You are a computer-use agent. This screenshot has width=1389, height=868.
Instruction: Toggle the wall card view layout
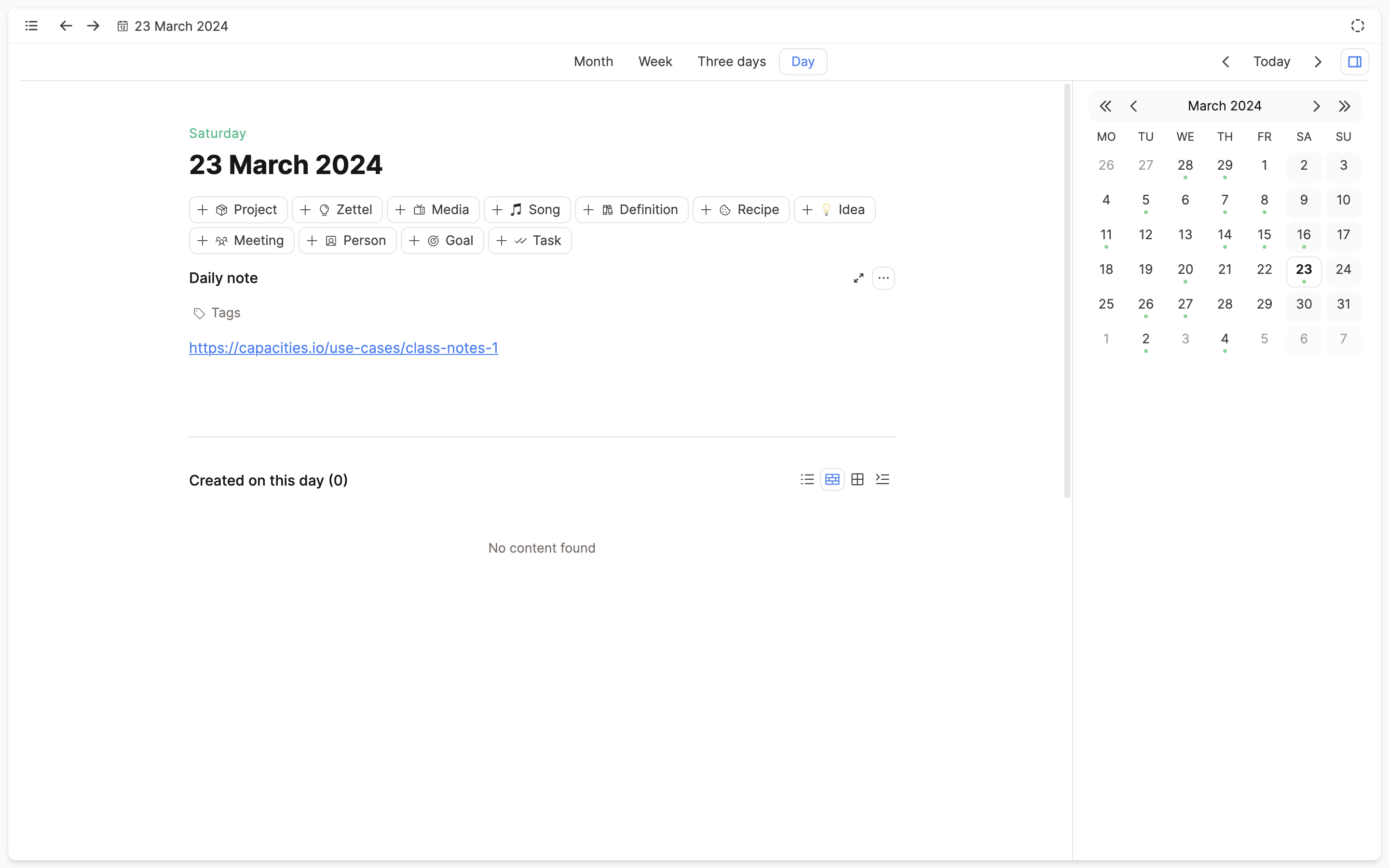pyautogui.click(x=832, y=479)
